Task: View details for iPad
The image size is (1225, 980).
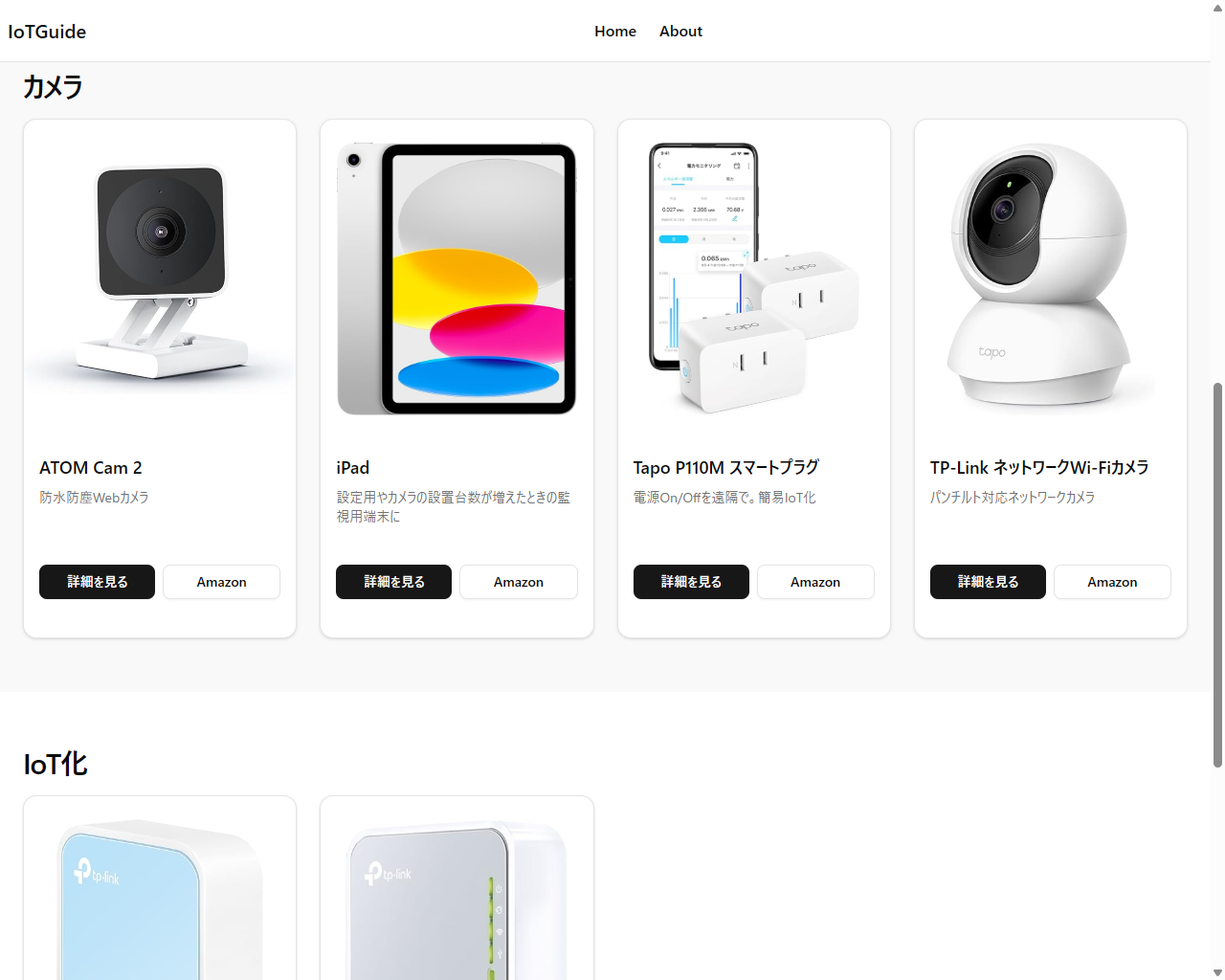Action: tap(393, 582)
